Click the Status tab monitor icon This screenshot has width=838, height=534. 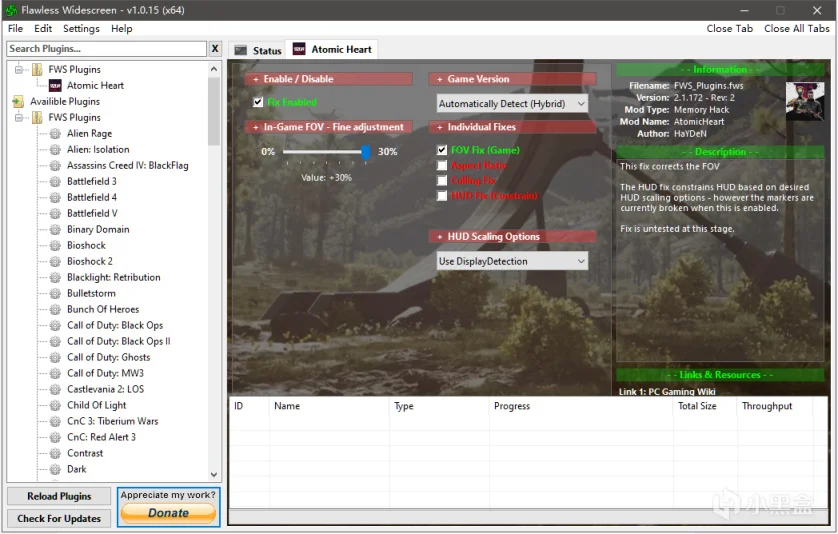pos(241,51)
